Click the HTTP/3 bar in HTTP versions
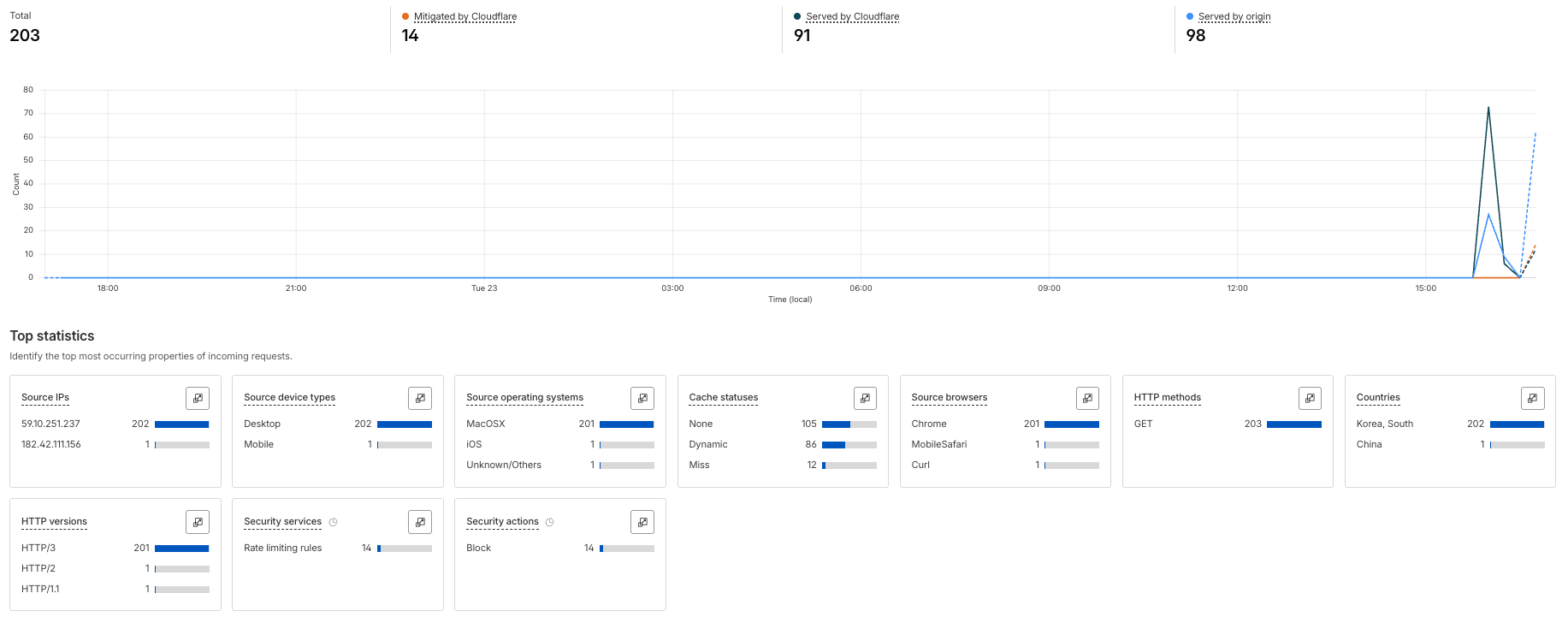 (182, 549)
